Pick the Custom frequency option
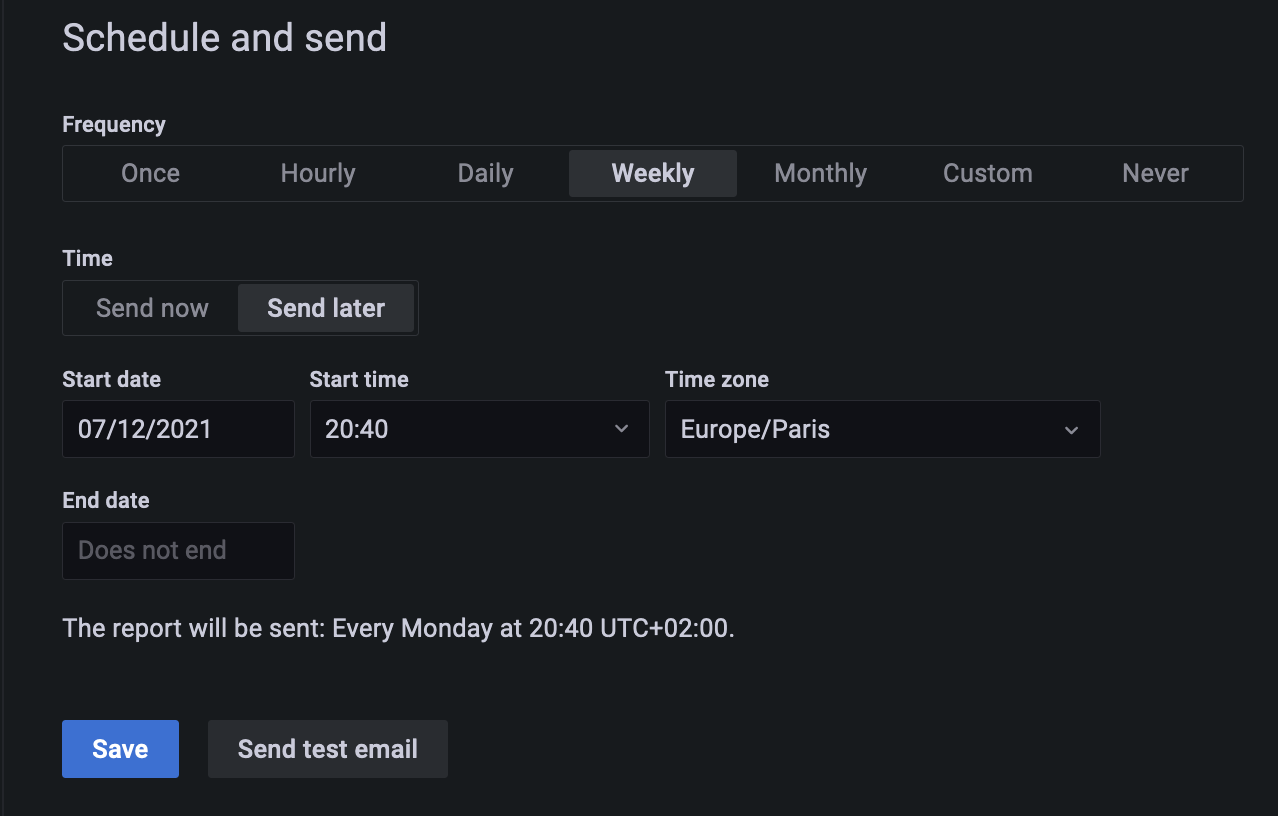The width and height of the screenshot is (1278, 816). click(987, 173)
